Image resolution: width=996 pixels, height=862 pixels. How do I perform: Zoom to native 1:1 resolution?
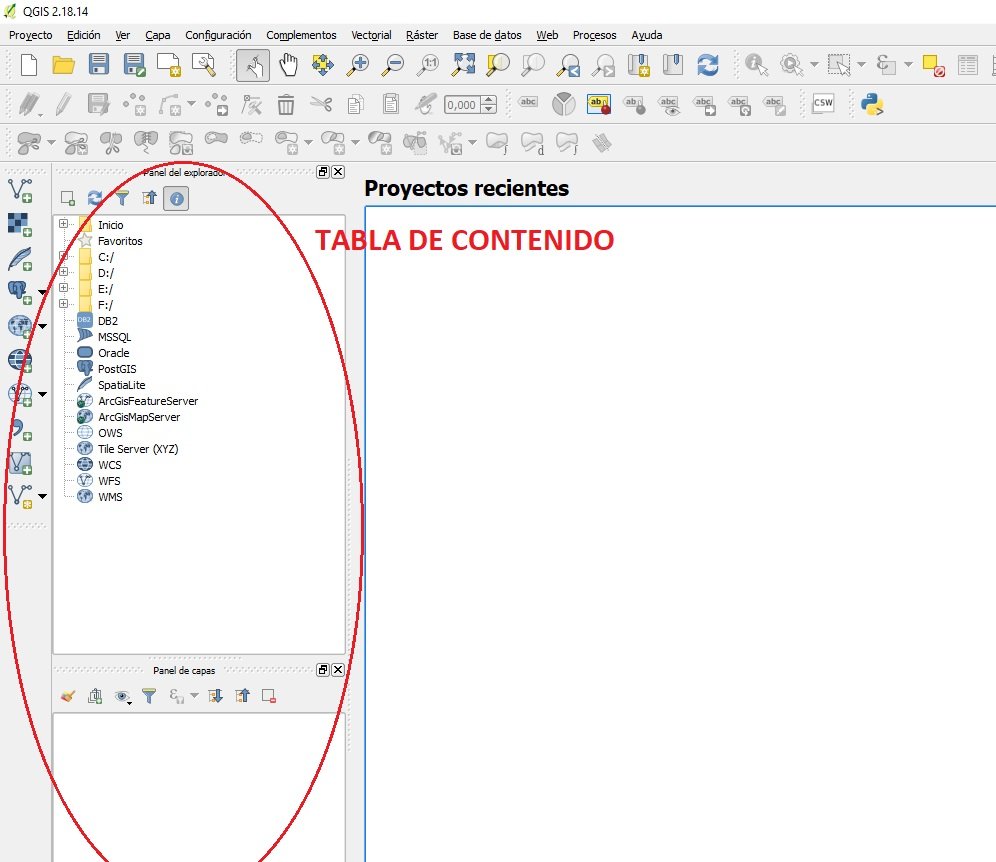tap(428, 65)
